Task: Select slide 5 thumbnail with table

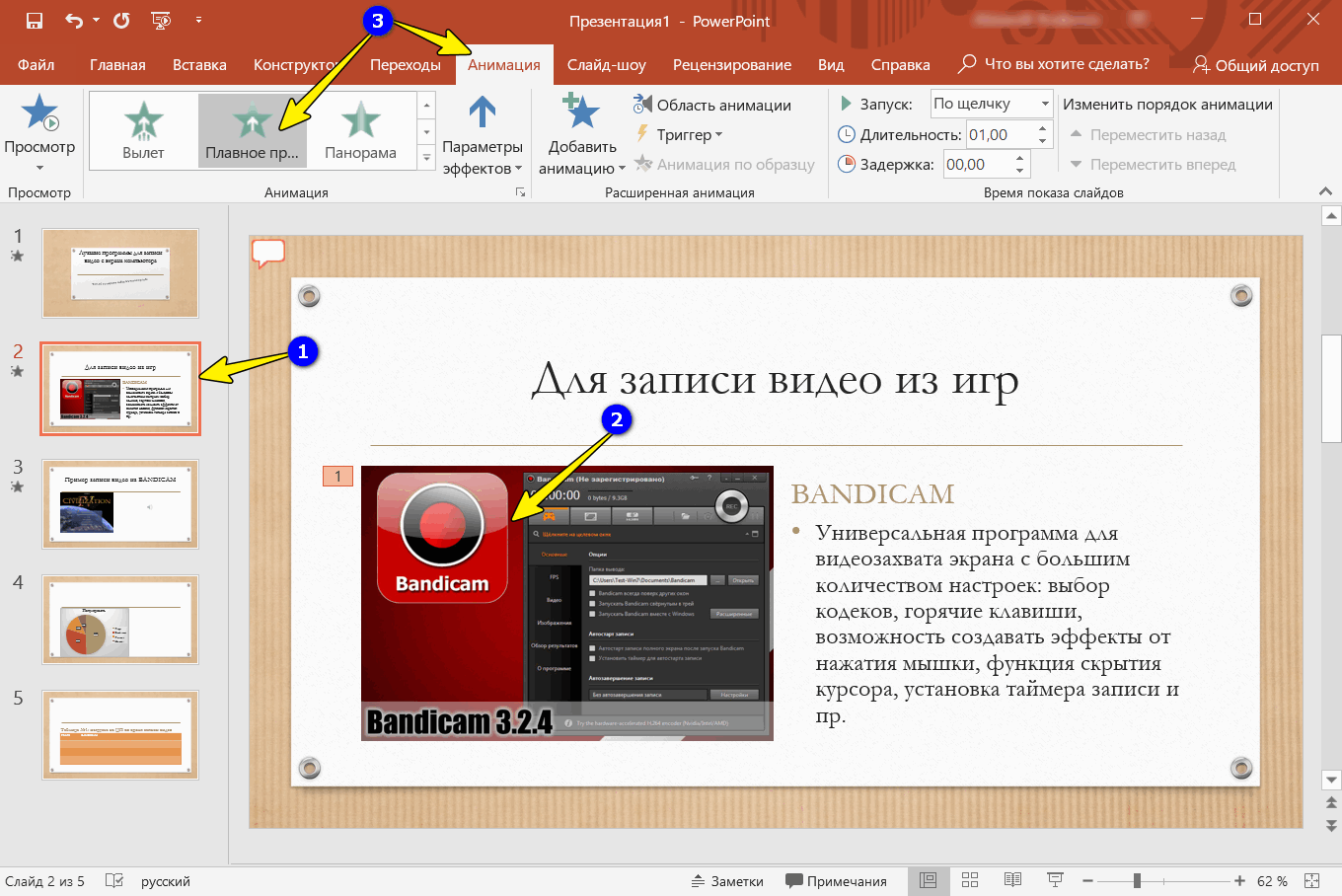Action: click(120, 735)
